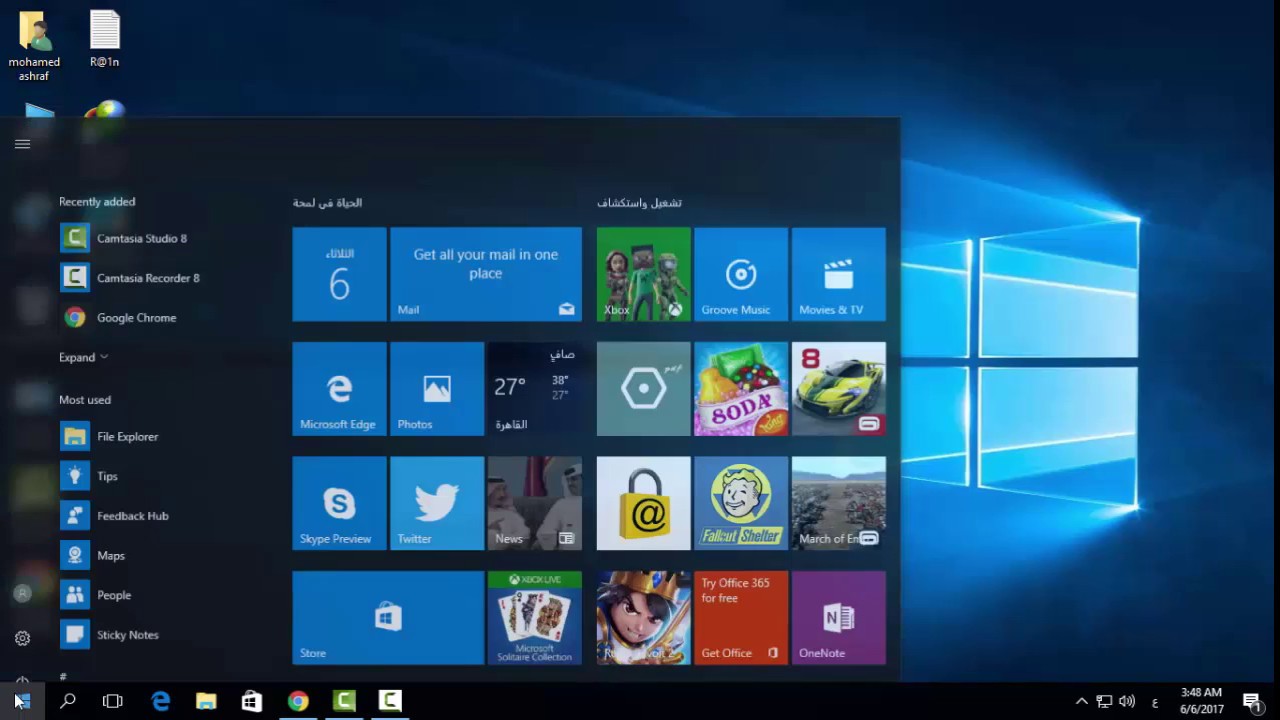
Task: Open the Groove Music tile
Action: (x=741, y=274)
